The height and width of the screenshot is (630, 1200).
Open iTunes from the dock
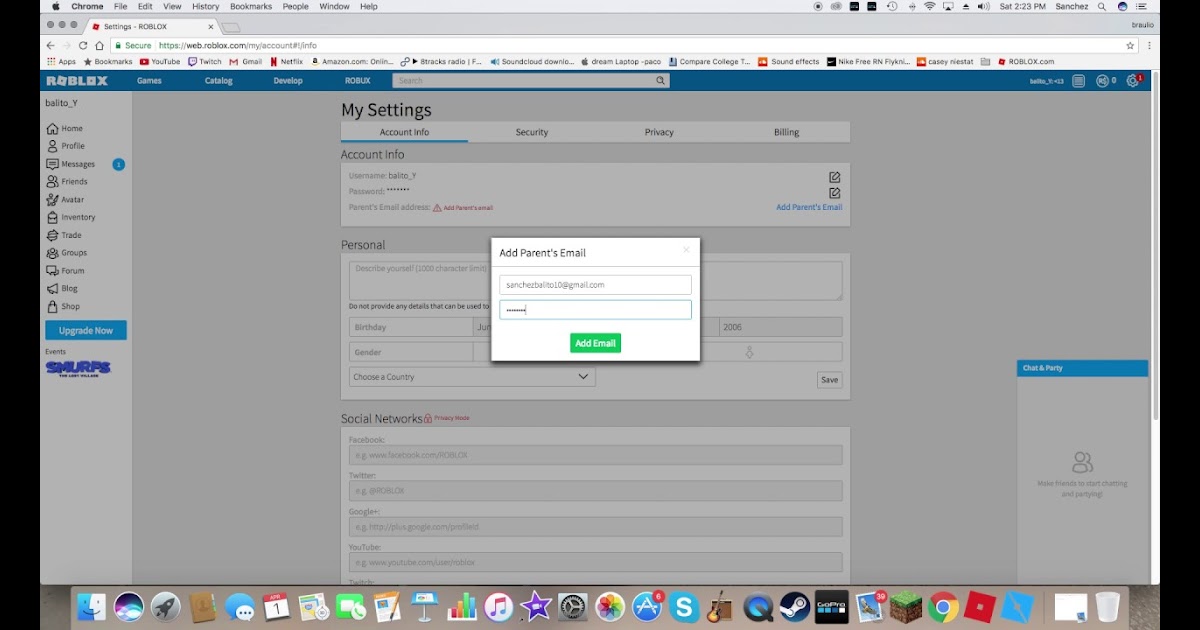coord(499,606)
